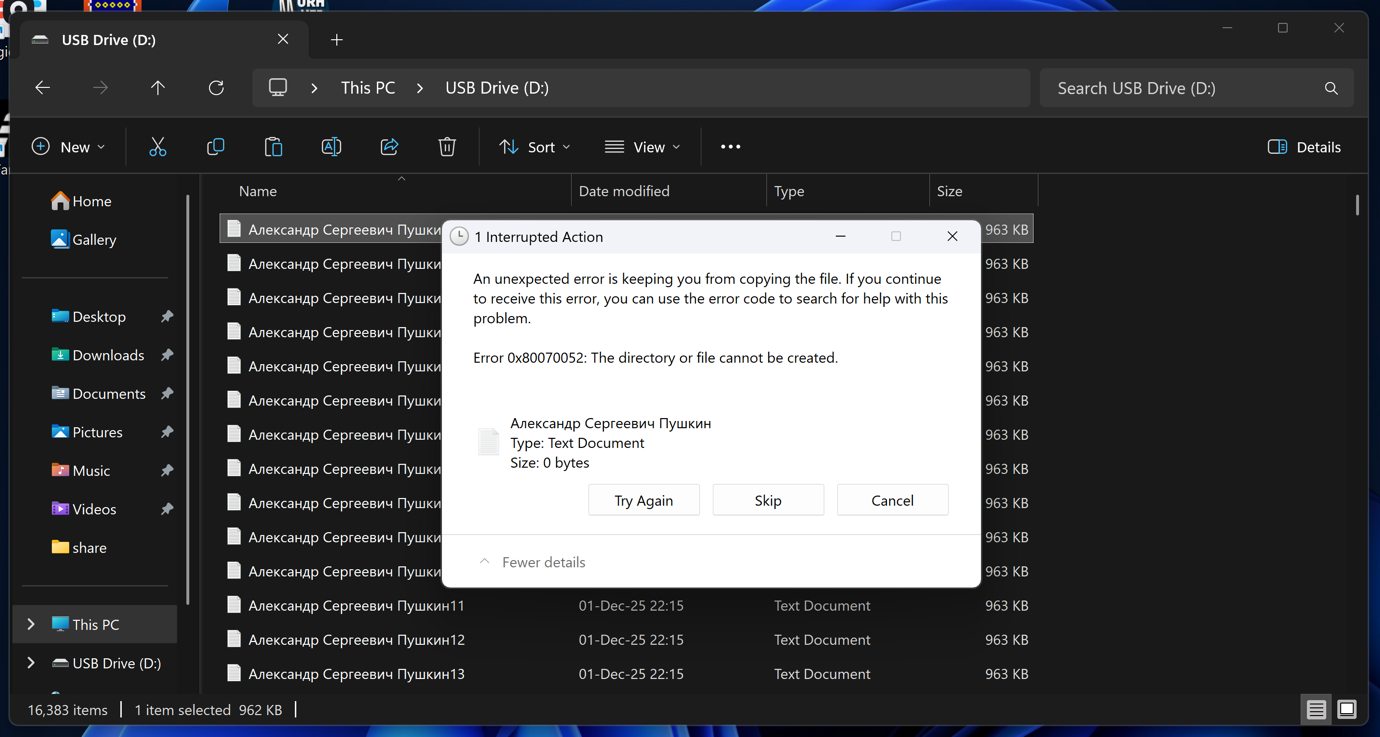Click the PC monitor icon in address bar
The image size is (1380, 737).
(x=278, y=88)
